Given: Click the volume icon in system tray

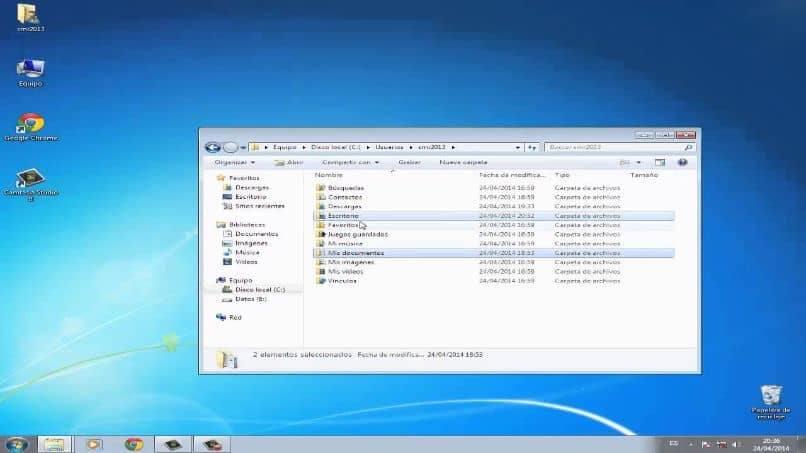Looking at the screenshot, I should (736, 444).
